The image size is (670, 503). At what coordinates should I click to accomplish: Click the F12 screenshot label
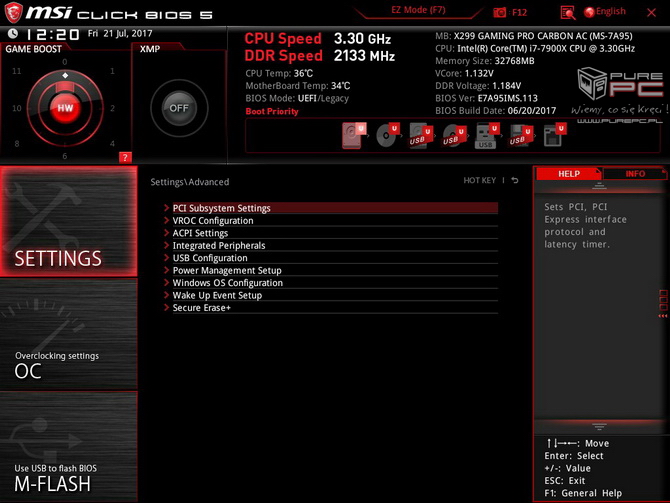pyautogui.click(x=519, y=12)
